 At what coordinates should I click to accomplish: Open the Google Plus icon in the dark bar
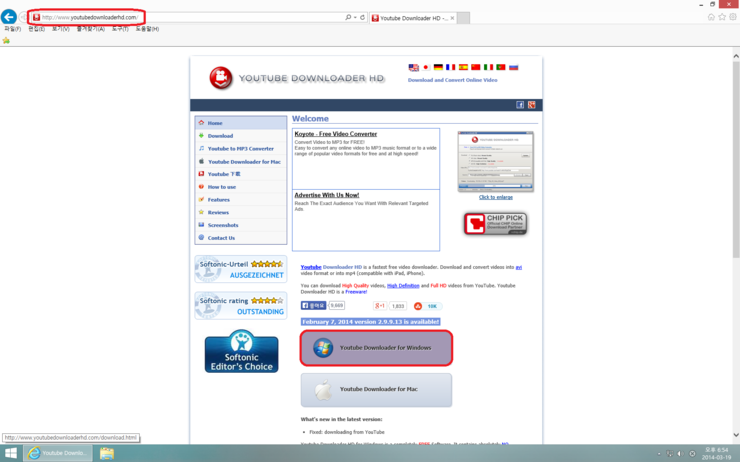coord(531,105)
